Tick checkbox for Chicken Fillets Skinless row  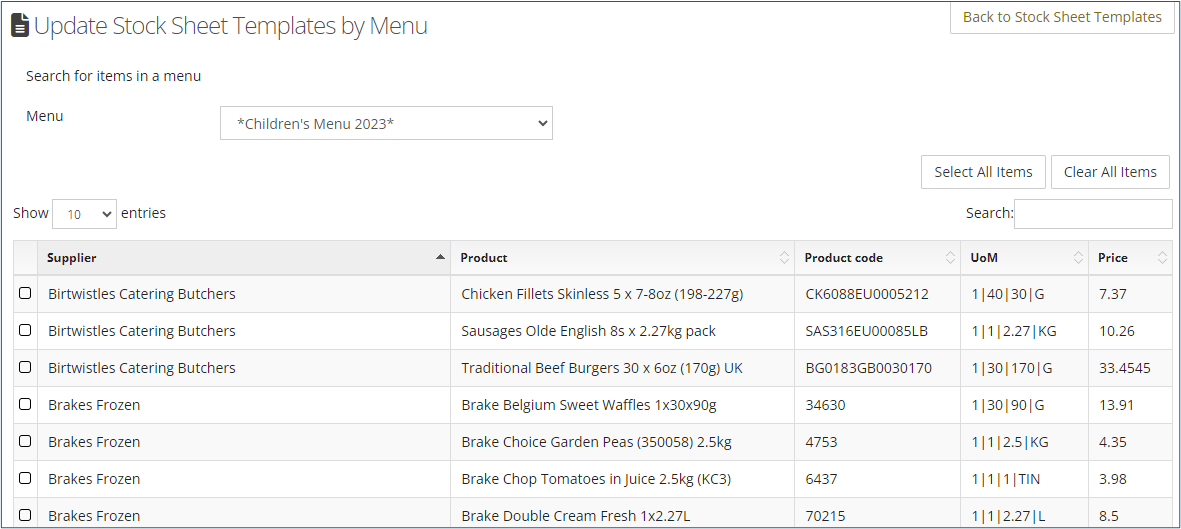(x=25, y=293)
